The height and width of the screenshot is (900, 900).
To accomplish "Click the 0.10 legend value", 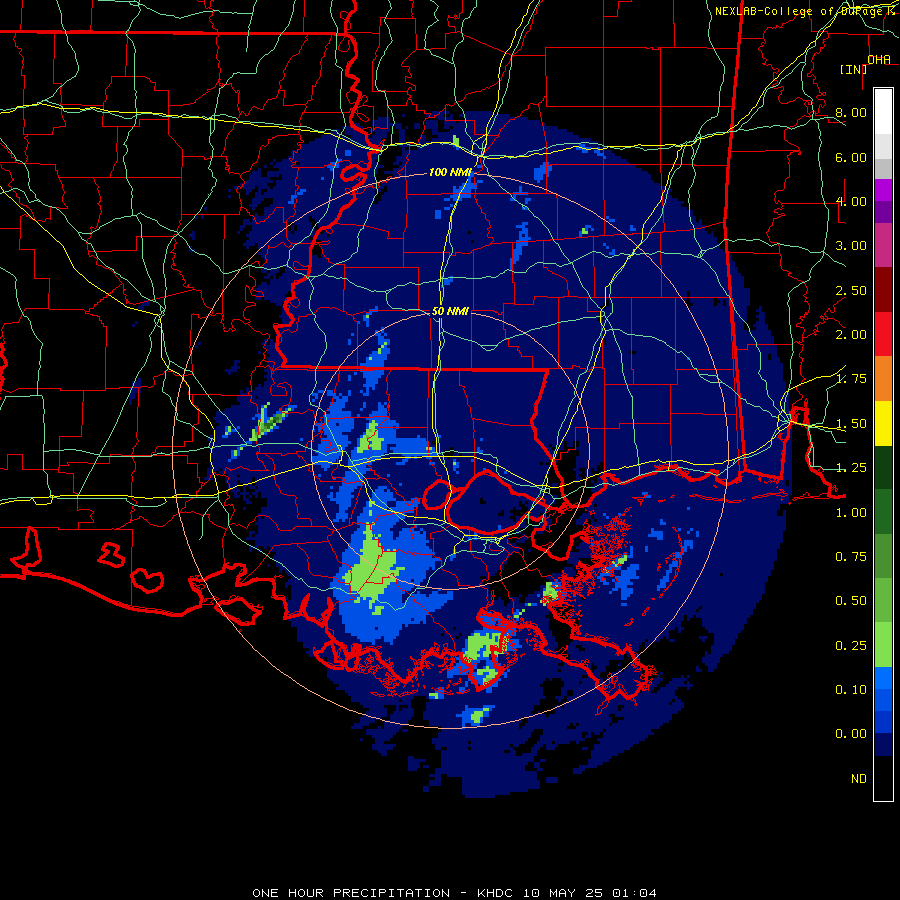I will (x=851, y=690).
